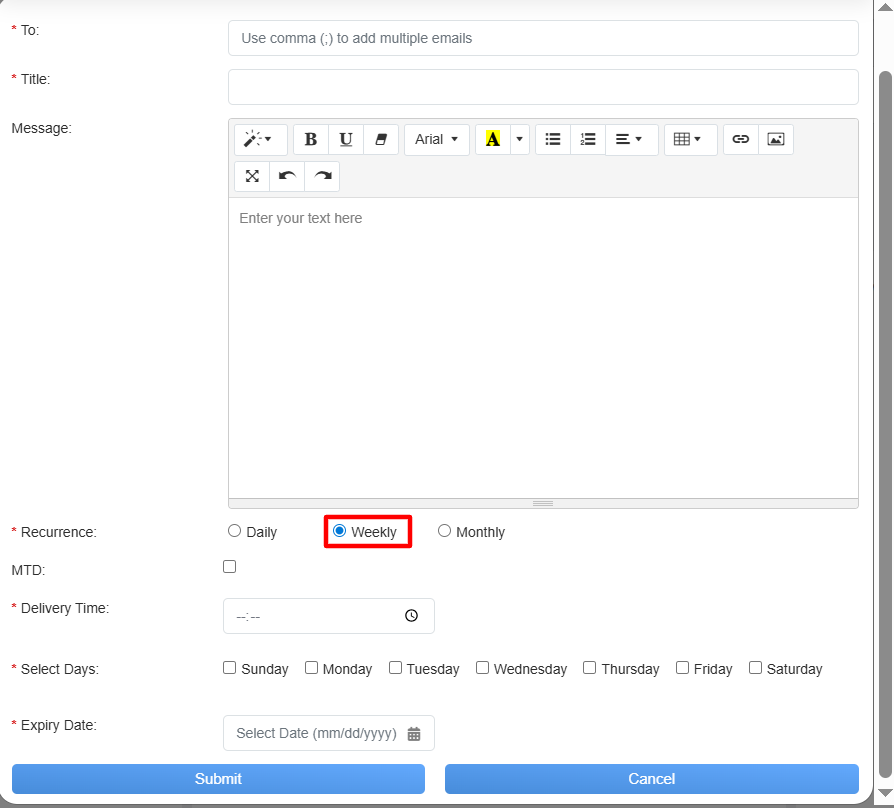Click the Cancel button
Viewport: 894px width, 808px height.
point(651,779)
